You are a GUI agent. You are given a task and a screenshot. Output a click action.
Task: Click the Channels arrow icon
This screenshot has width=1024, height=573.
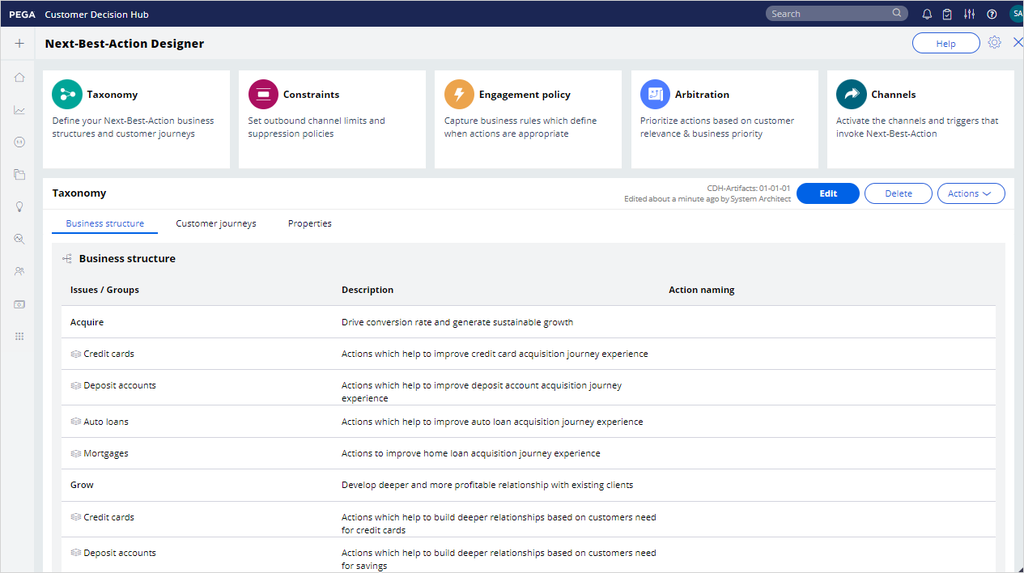[852, 94]
